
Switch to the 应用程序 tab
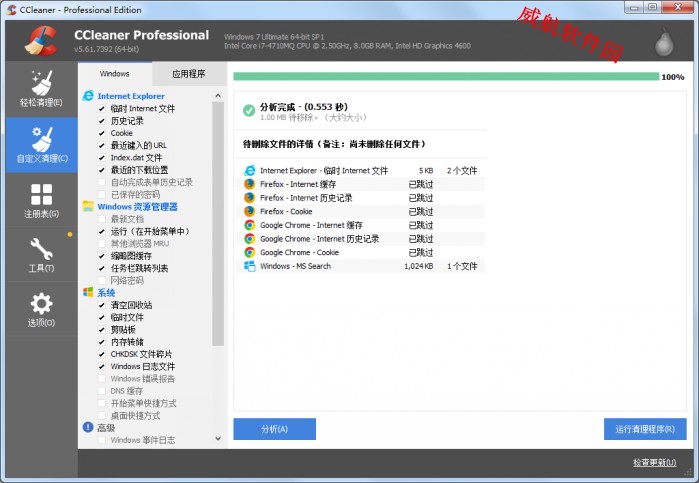(x=189, y=74)
